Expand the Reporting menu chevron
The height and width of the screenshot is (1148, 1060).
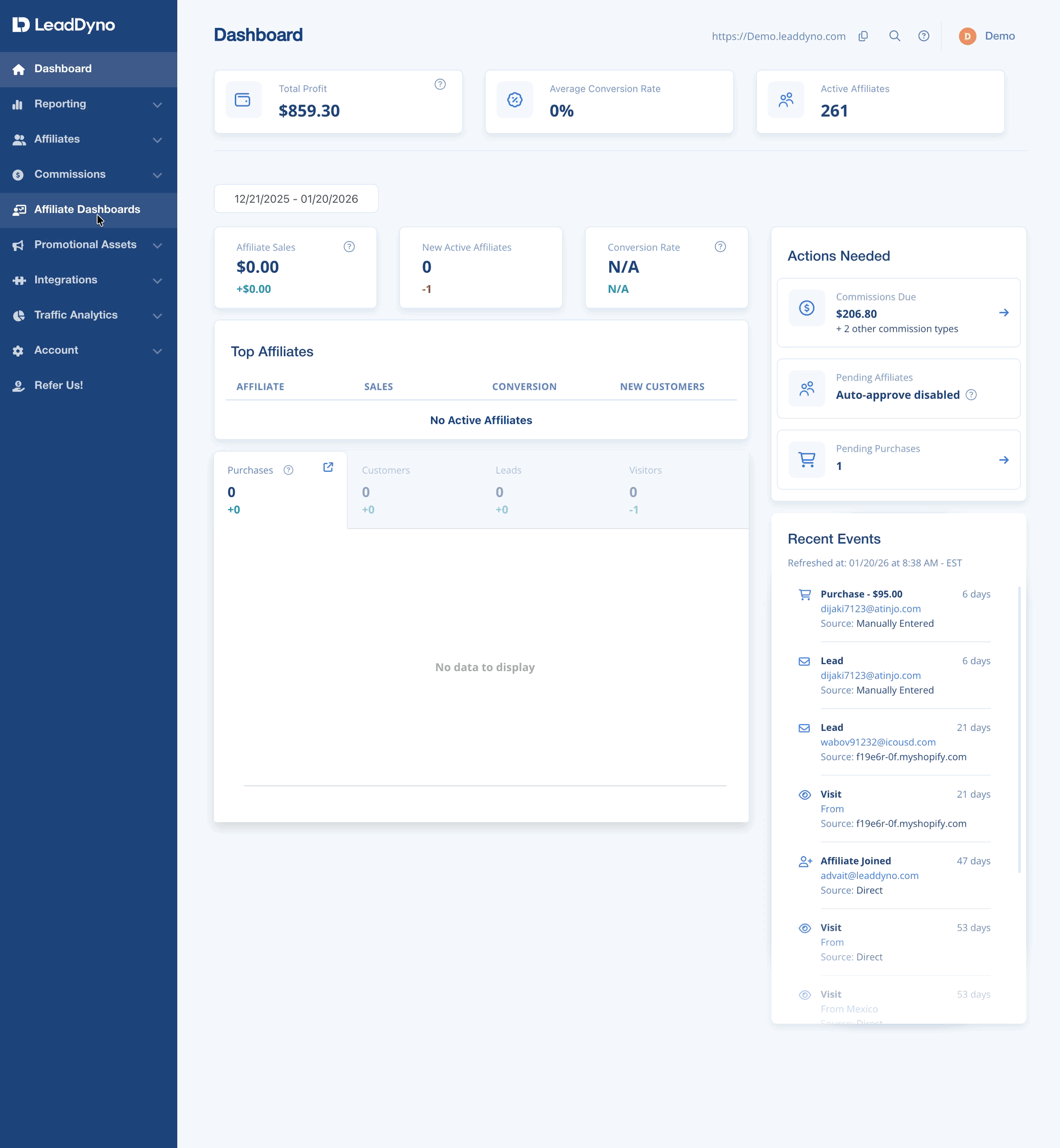[x=157, y=105]
